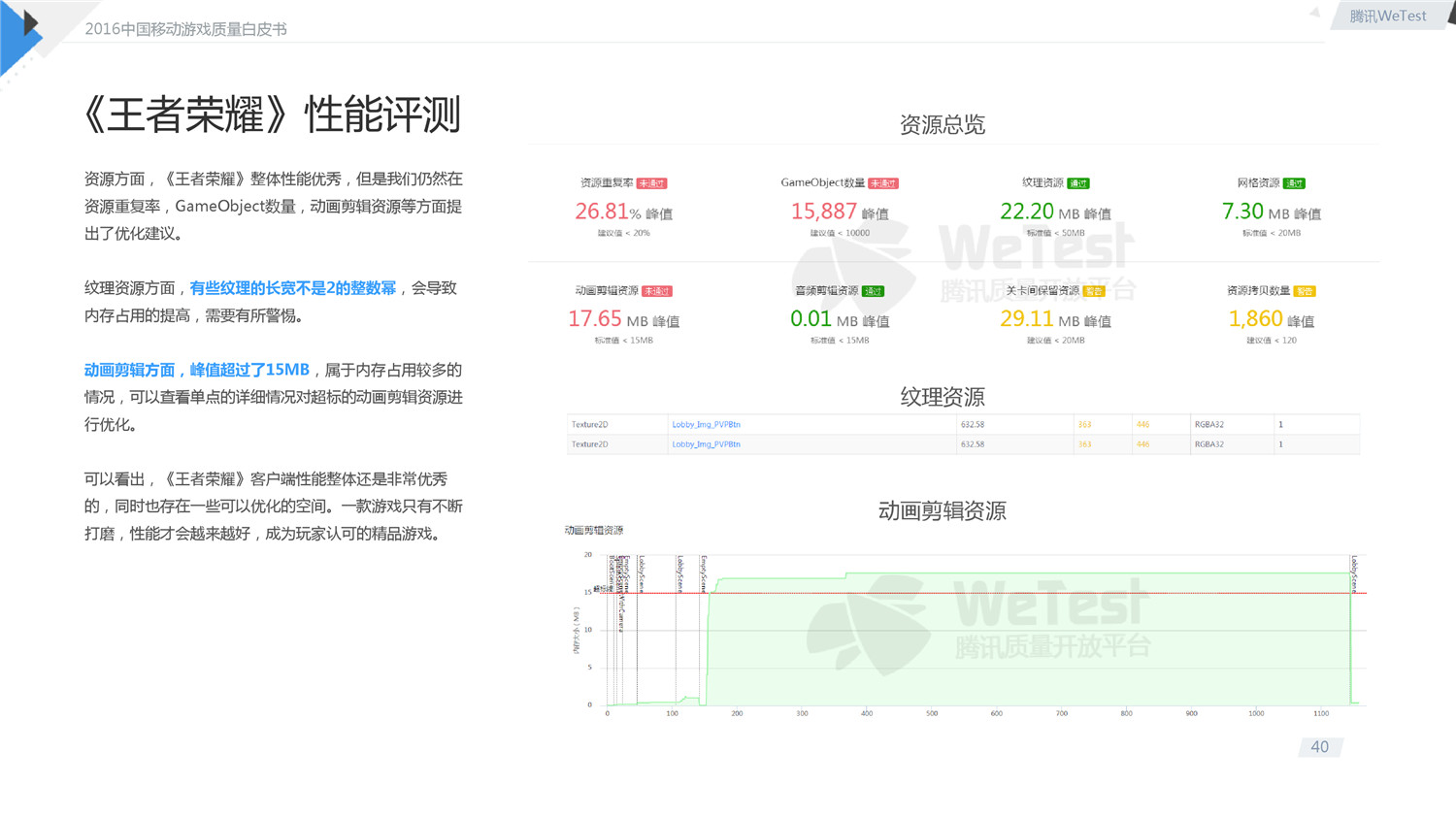Viewport: 1456px width, 818px height.
Task: Open the Lobby_Img_PVPBtn link in the first table row
Action: click(706, 425)
